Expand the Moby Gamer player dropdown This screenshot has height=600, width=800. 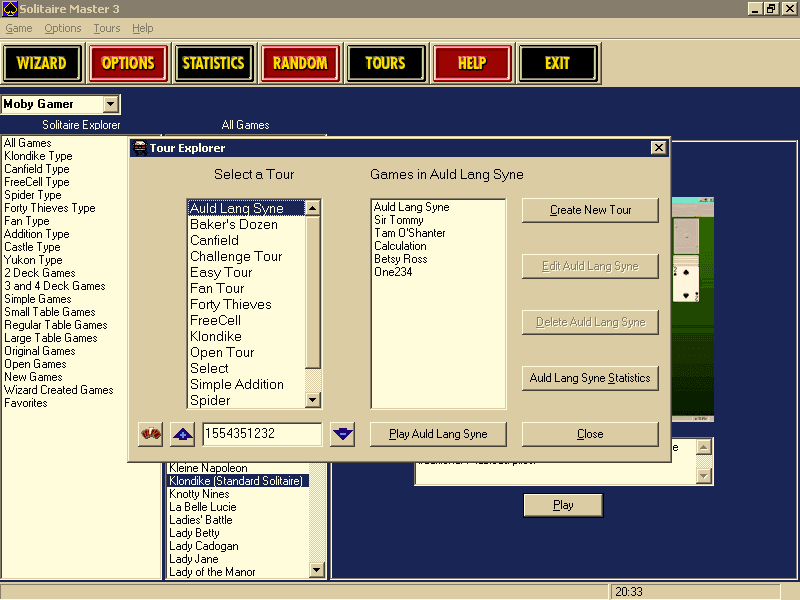[110, 104]
